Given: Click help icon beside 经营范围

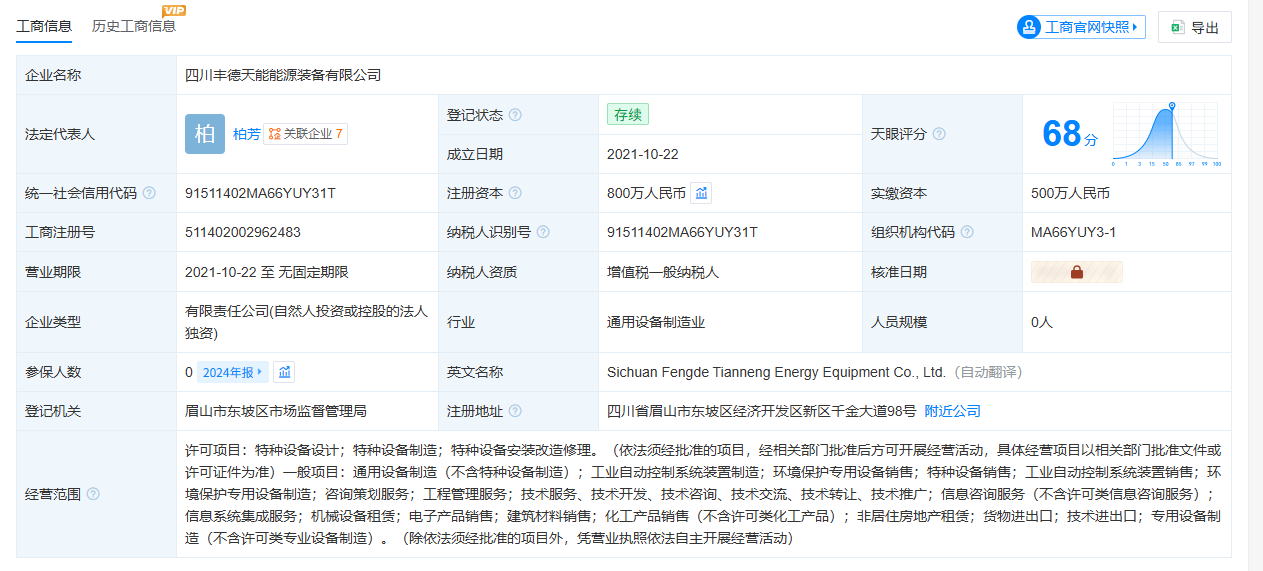Looking at the screenshot, I should pyautogui.click(x=93, y=494).
